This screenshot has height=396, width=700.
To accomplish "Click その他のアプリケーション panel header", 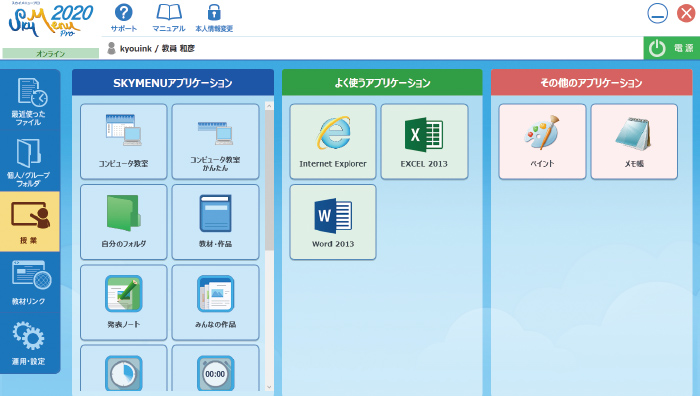I will point(592,83).
